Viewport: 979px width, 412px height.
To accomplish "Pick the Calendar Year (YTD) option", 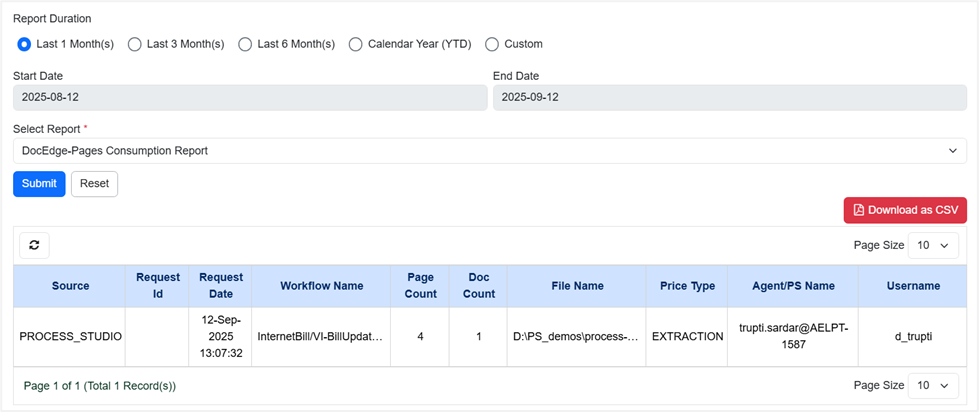I will (x=355, y=44).
